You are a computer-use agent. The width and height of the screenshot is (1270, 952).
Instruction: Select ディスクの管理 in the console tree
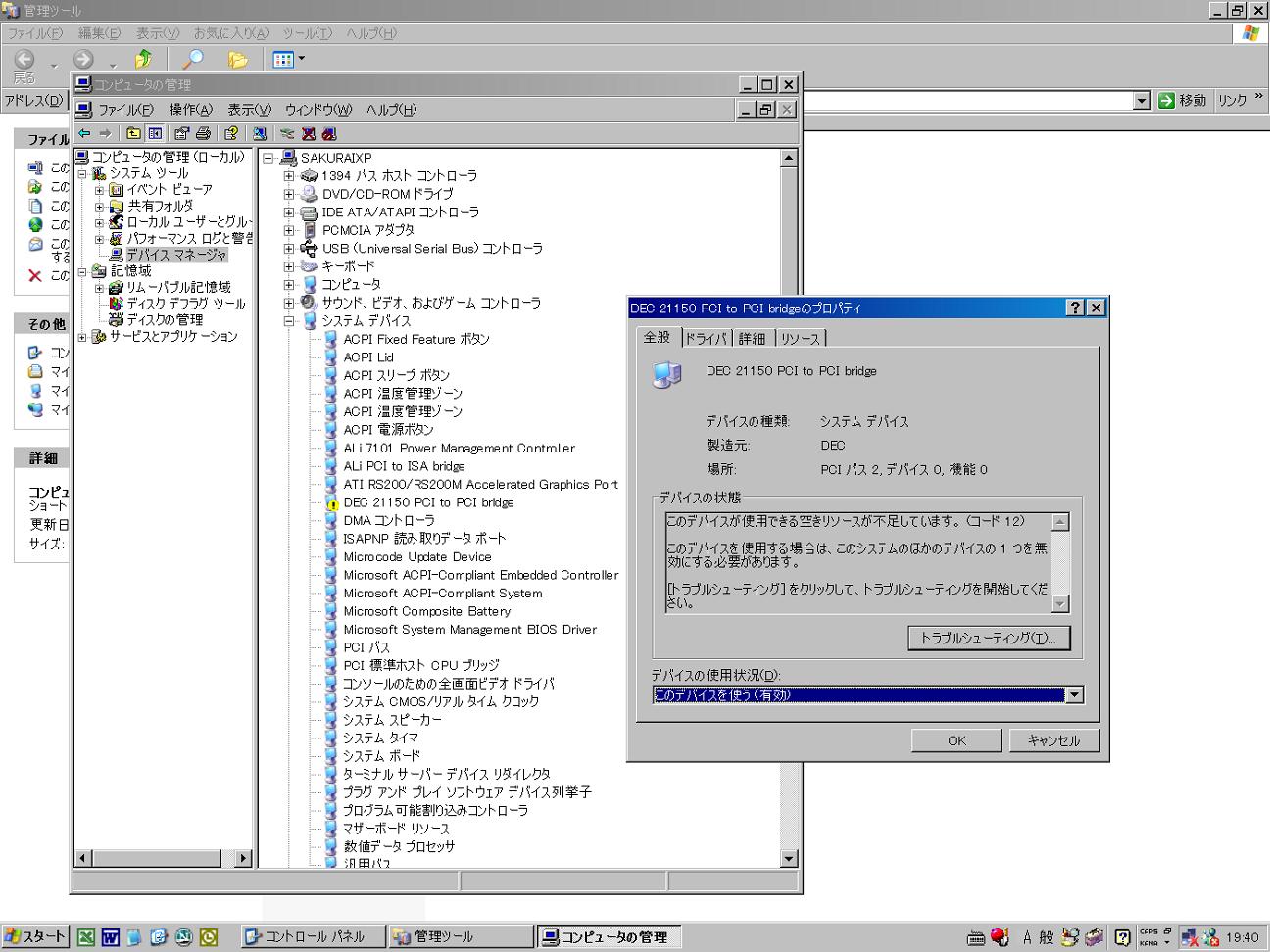point(165,319)
